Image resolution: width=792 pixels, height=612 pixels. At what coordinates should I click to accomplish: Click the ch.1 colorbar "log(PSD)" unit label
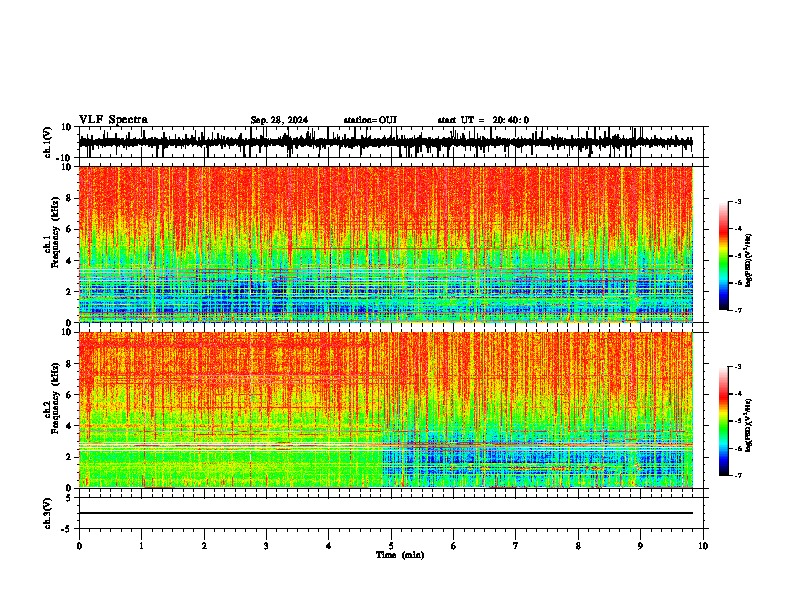coord(749,261)
